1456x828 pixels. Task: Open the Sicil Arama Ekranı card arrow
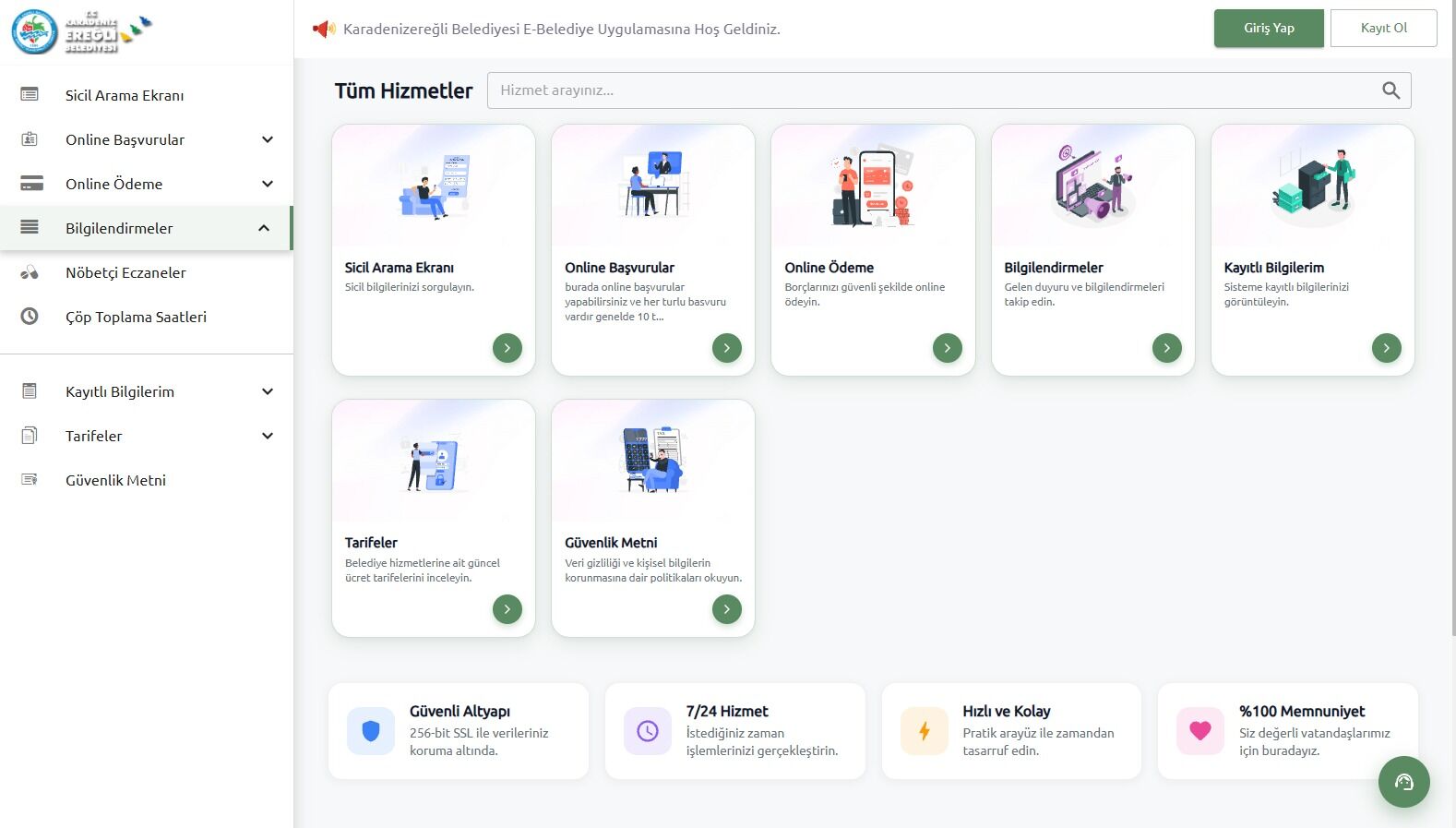(507, 348)
